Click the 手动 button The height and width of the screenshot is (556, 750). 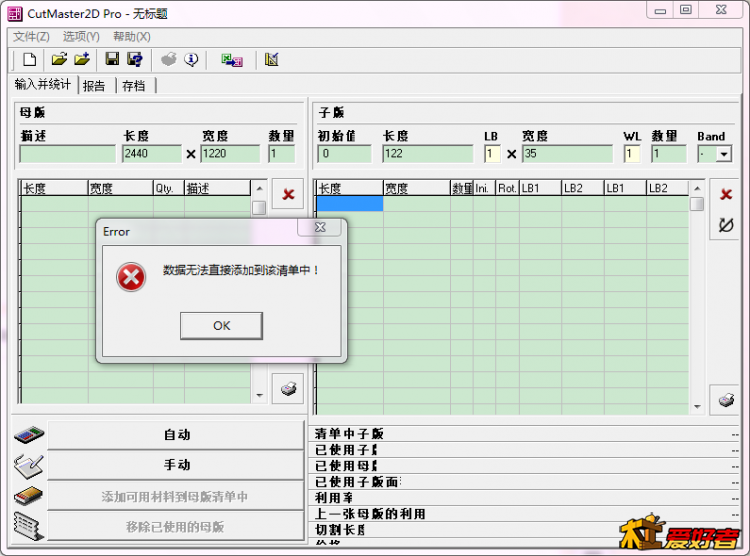click(176, 465)
